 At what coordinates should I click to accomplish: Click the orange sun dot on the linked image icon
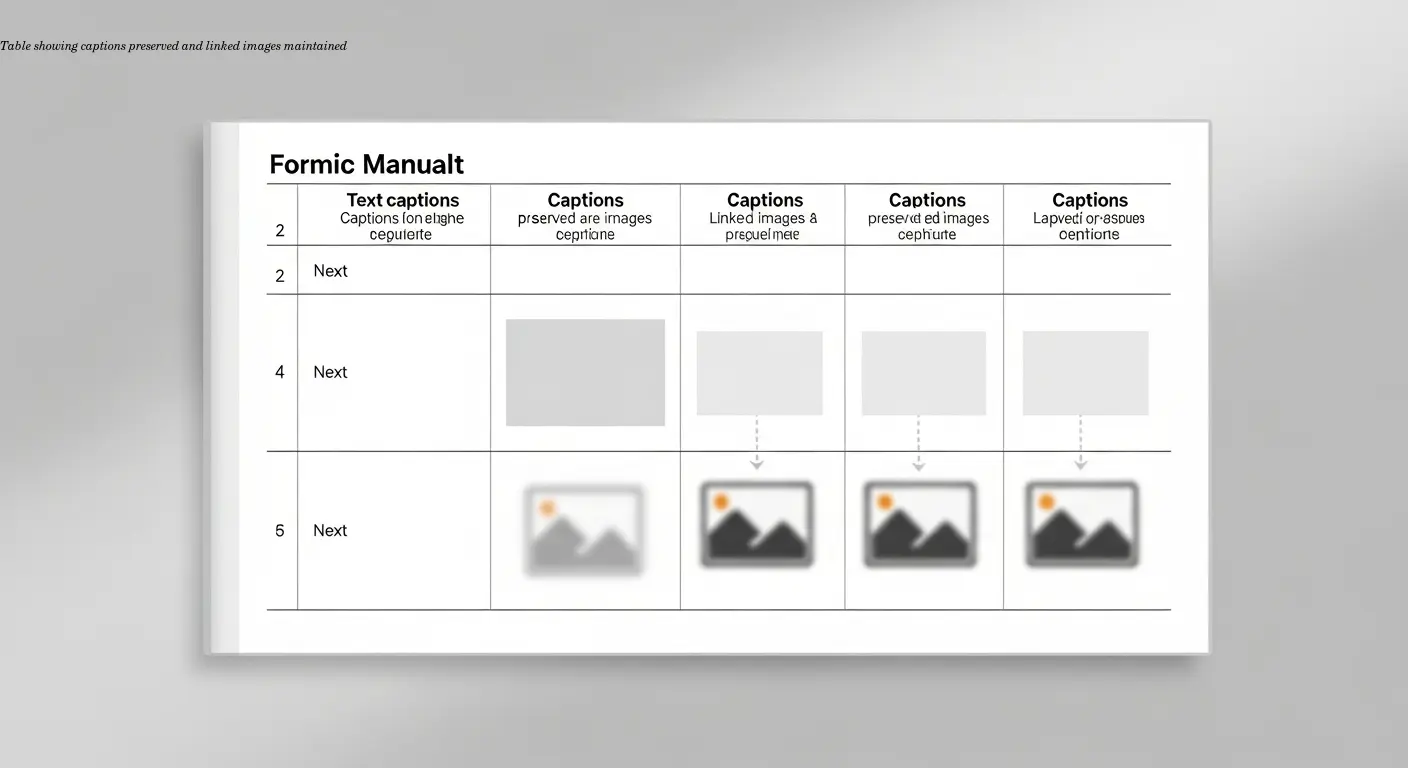tap(720, 500)
